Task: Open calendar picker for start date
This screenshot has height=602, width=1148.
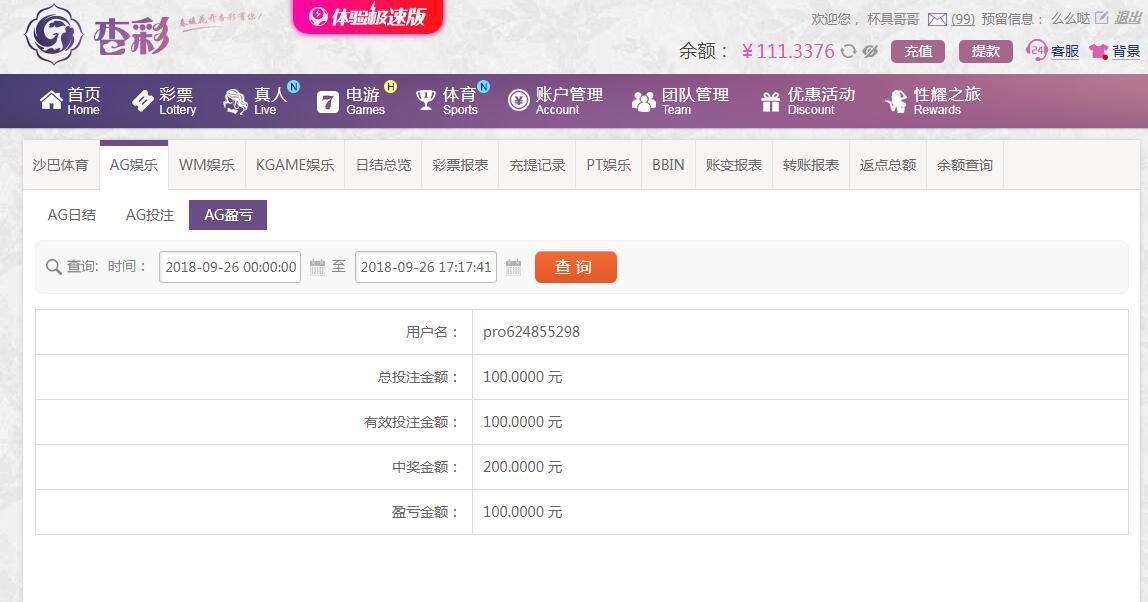Action: click(x=317, y=267)
